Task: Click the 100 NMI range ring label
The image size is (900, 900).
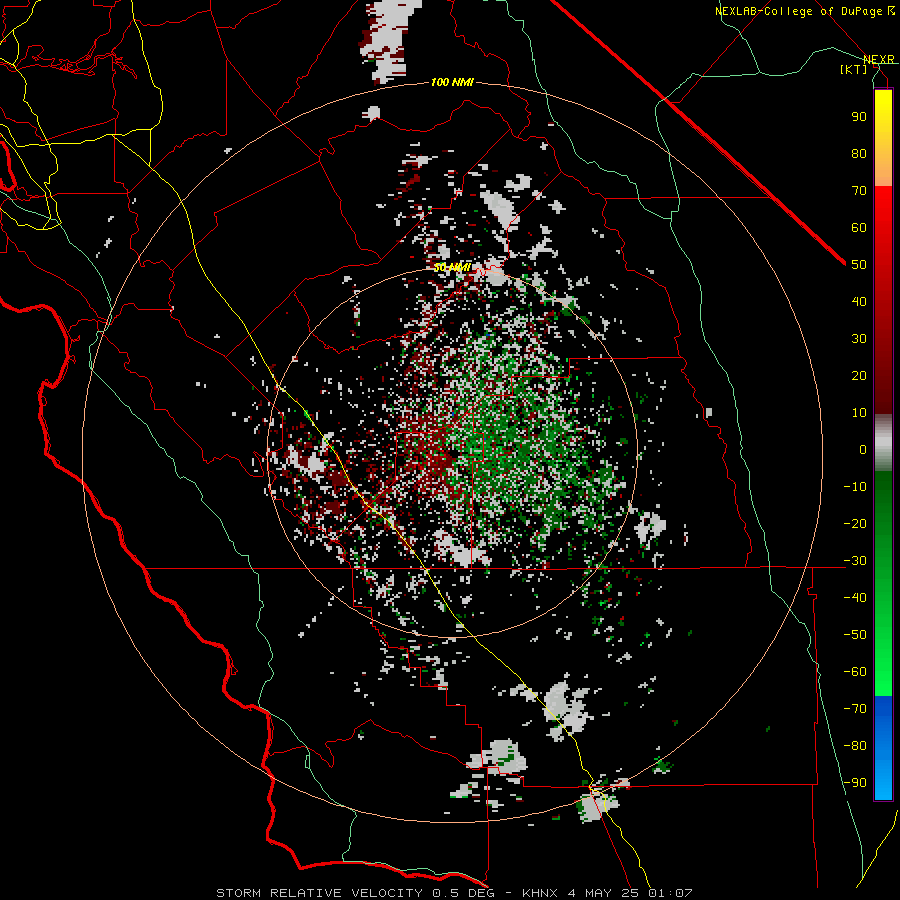Action: click(x=452, y=83)
